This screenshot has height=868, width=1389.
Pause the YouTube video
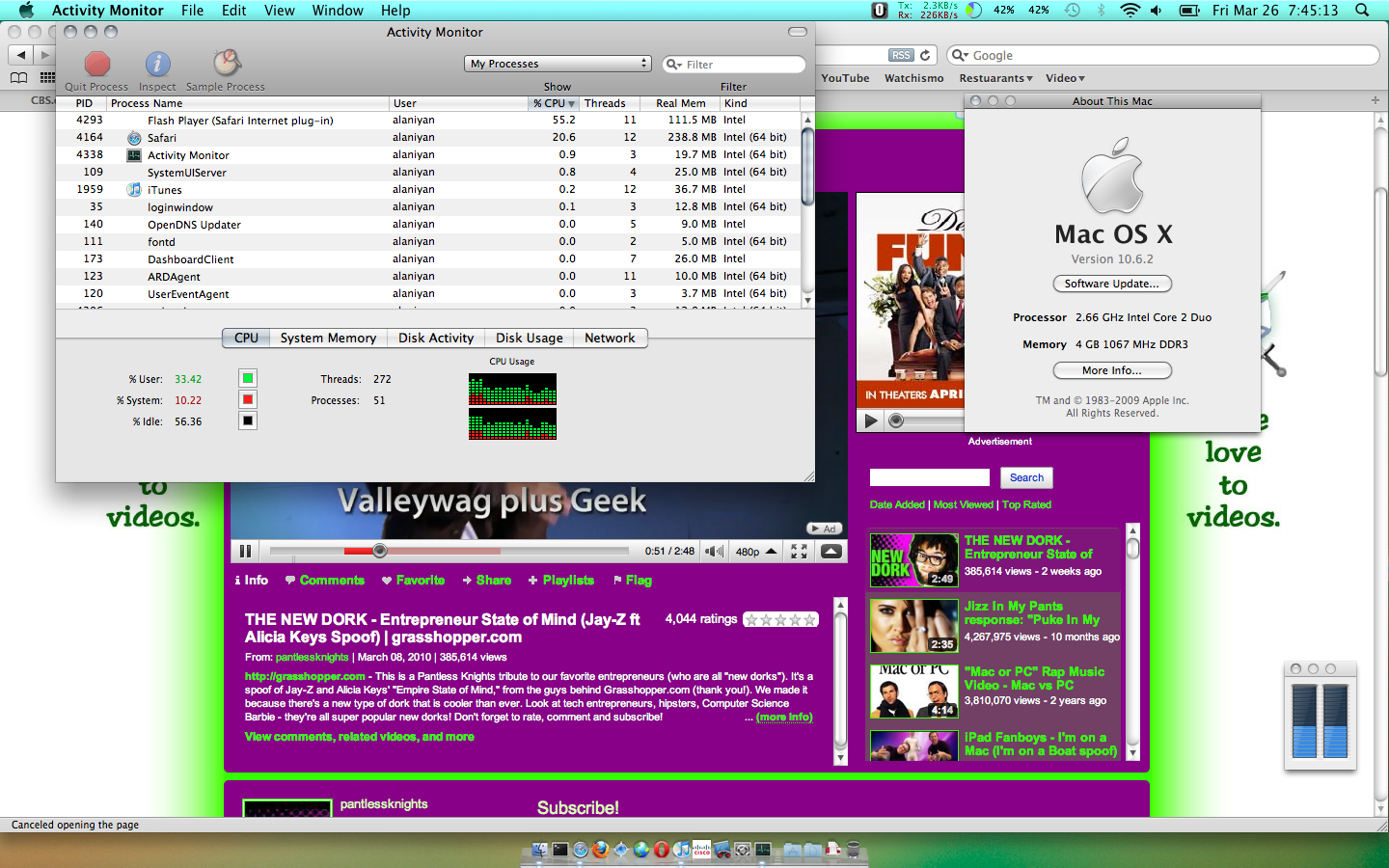tap(245, 551)
